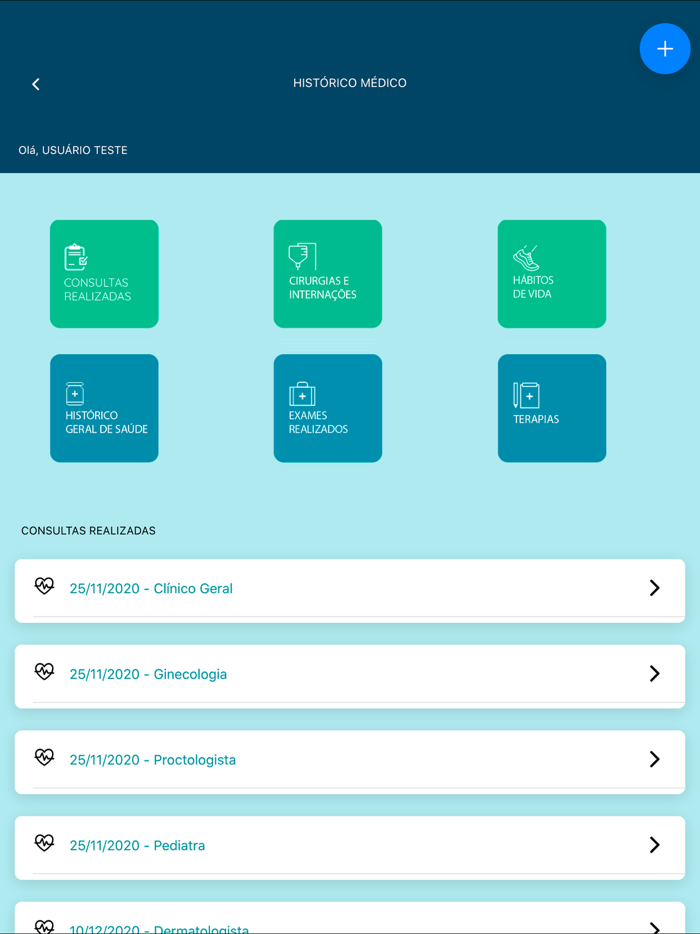Expand Ginecologia row chevron
Viewport: 700px width, 934px height.
point(655,674)
